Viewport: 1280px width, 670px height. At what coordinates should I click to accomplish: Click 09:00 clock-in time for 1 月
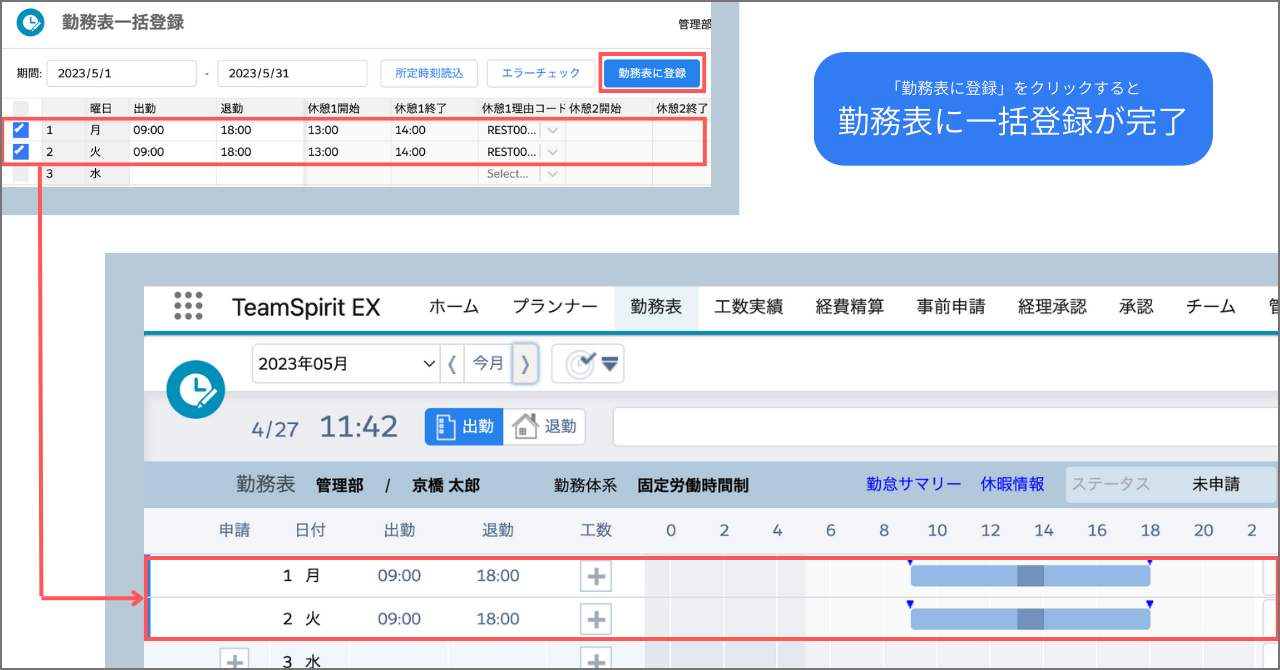click(399, 576)
